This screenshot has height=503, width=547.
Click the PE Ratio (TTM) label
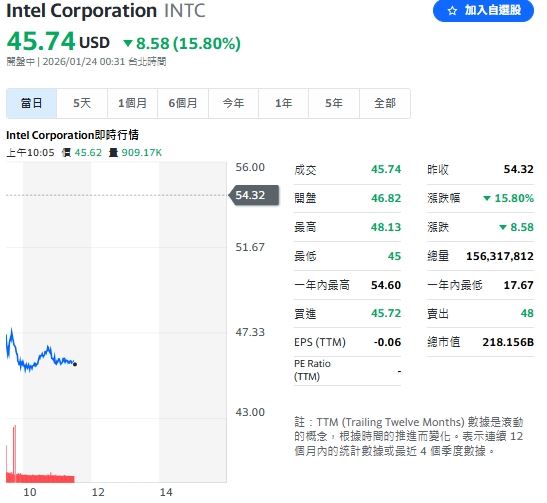click(x=312, y=370)
